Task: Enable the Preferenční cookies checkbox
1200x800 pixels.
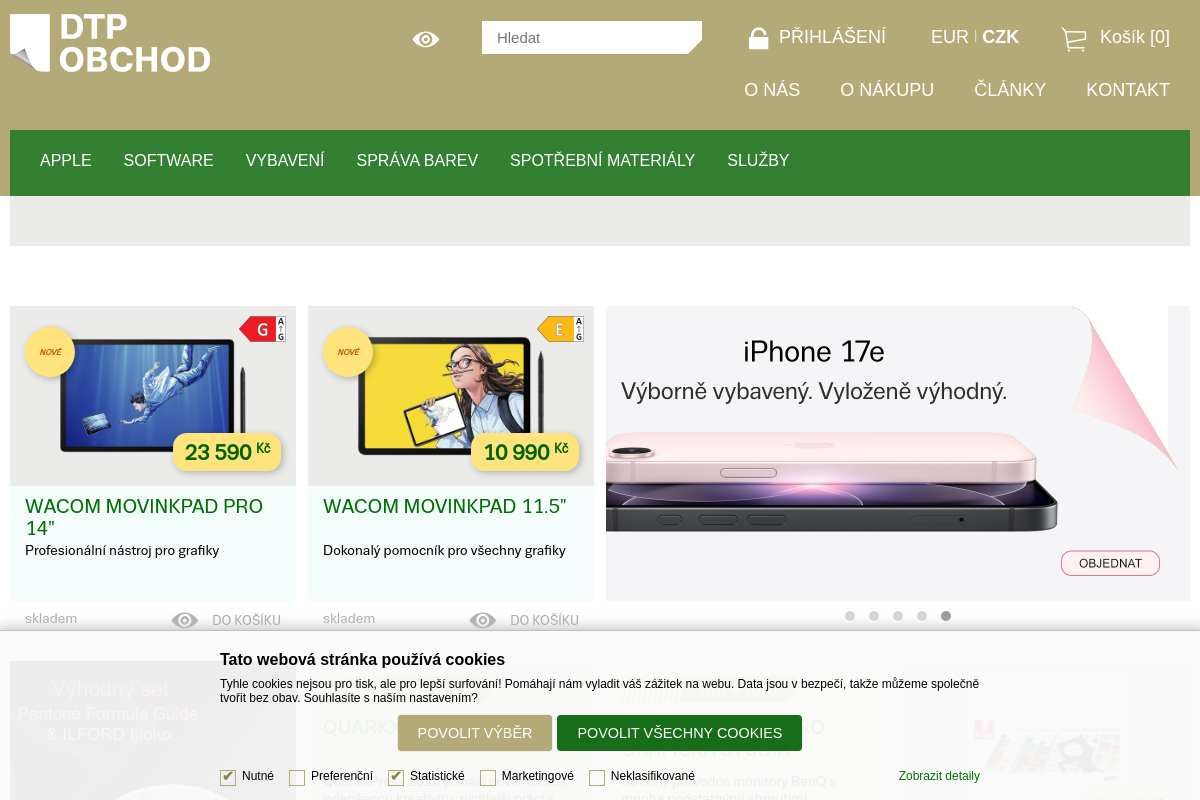Action: point(297,777)
